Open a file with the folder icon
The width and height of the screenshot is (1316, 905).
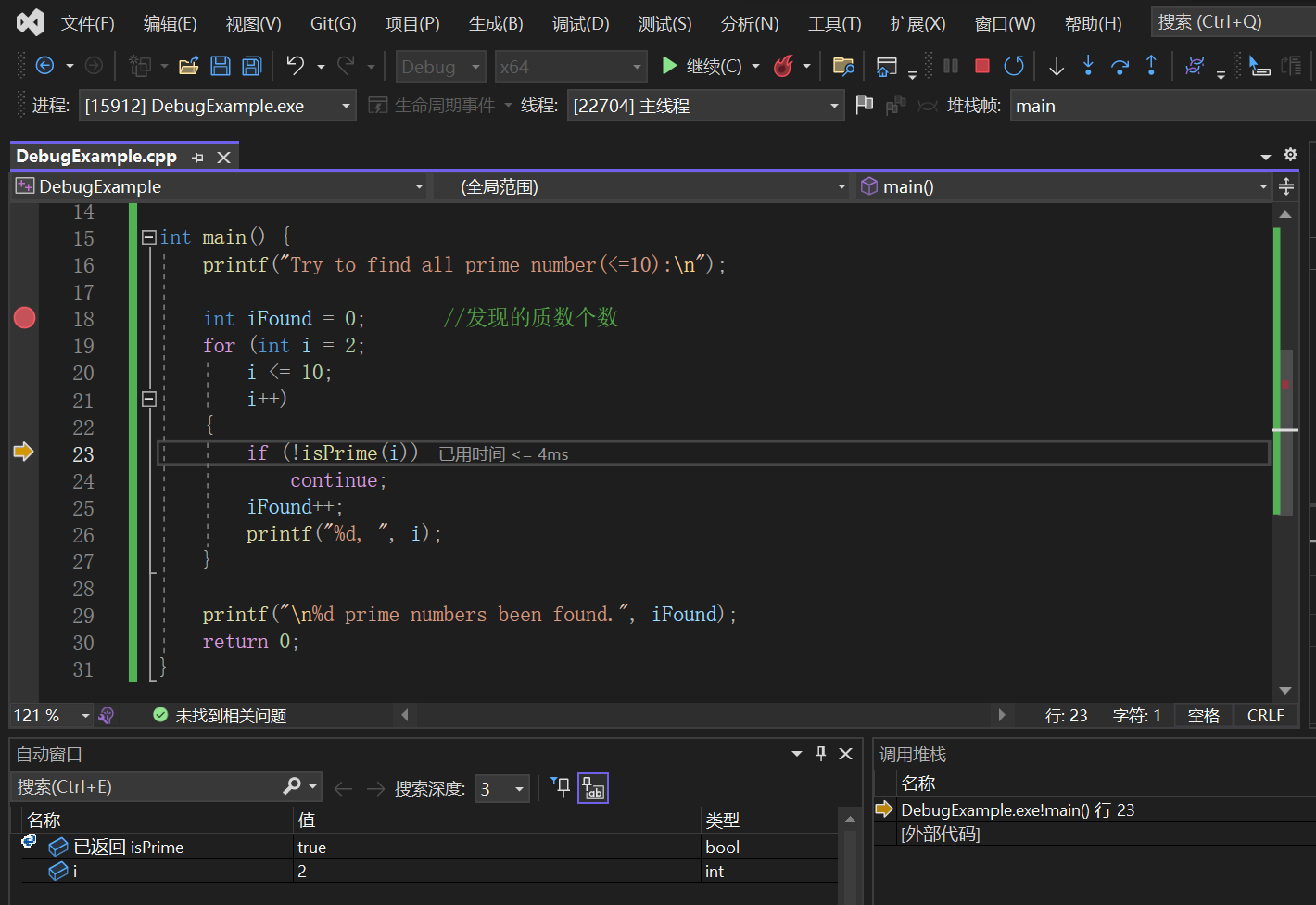point(189,66)
